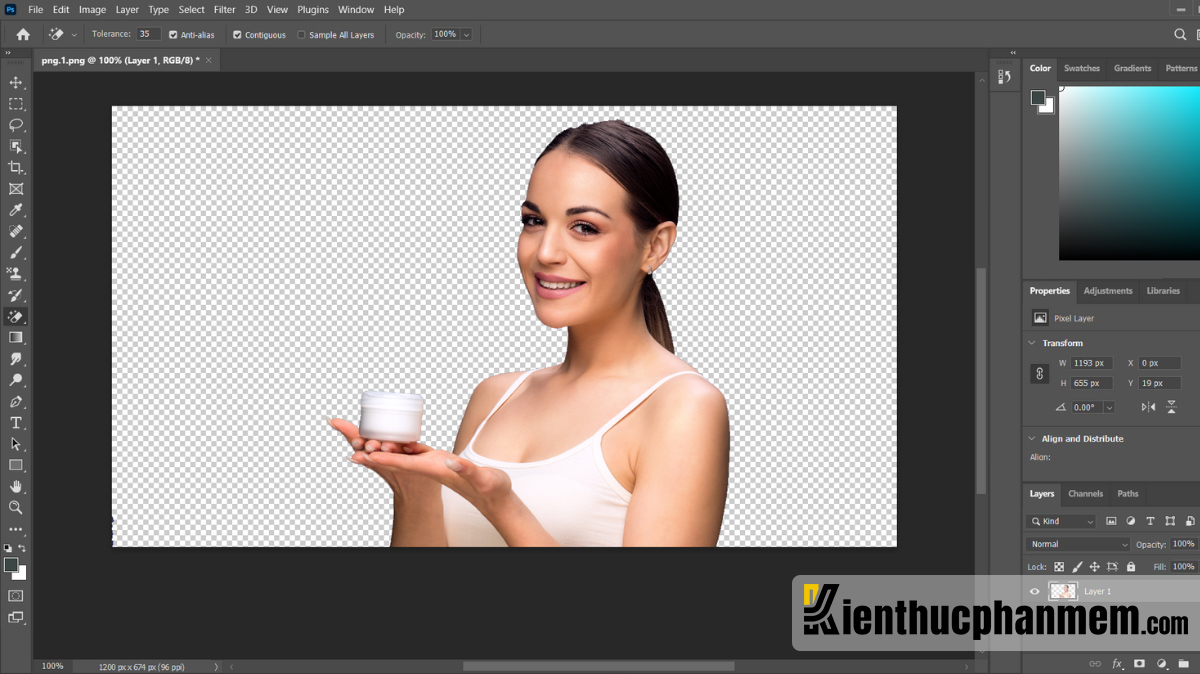Select the Hand tool

16,486
